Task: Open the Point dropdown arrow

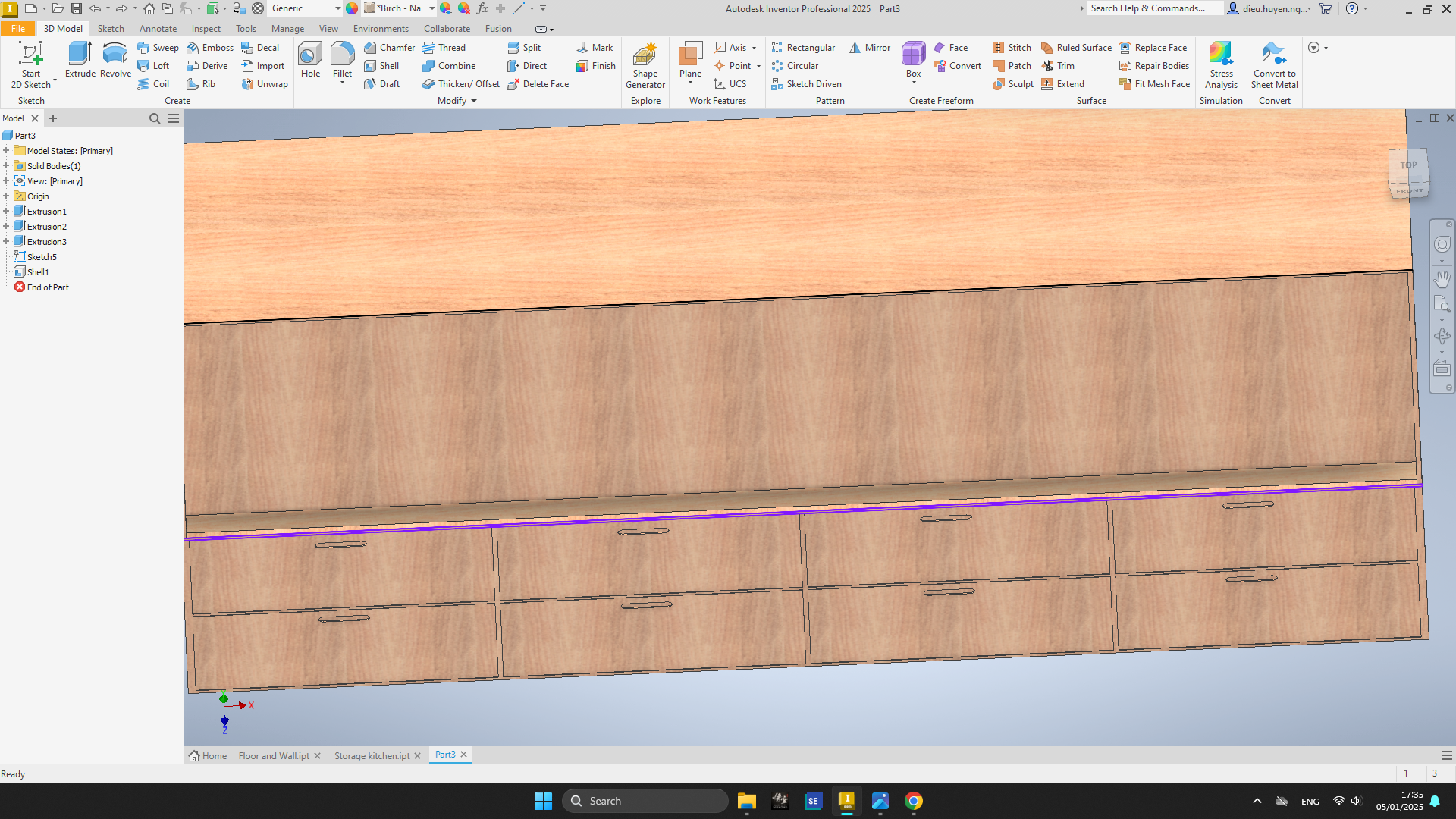Action: (x=758, y=66)
